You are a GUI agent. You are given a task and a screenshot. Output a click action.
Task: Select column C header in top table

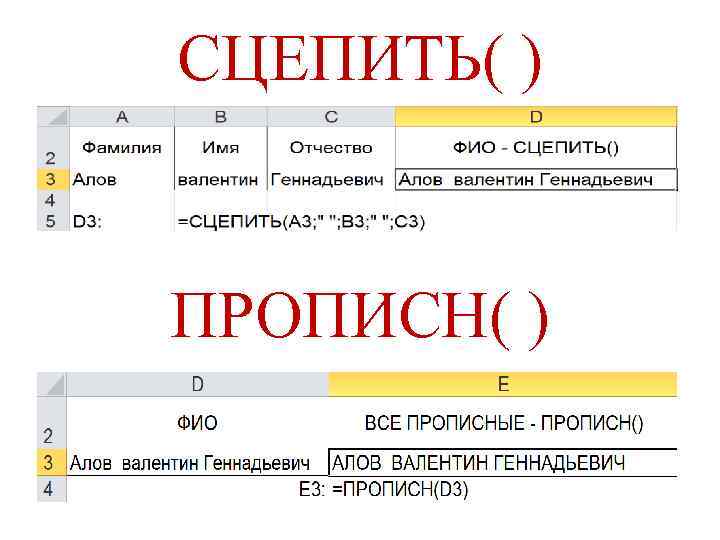[331, 117]
